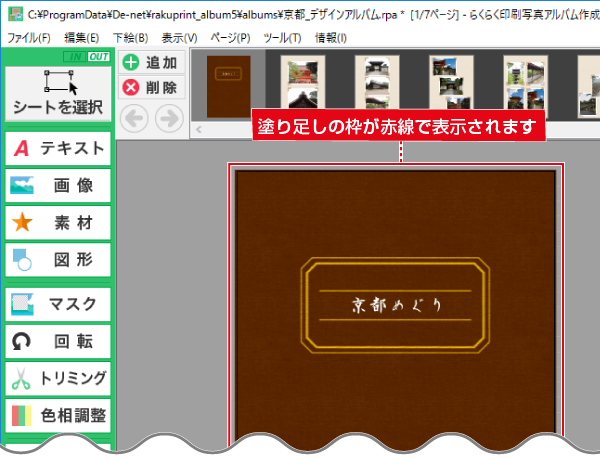This screenshot has height=460, width=600.
Task: Select the 図形 shapes tool
Action: [x=58, y=260]
